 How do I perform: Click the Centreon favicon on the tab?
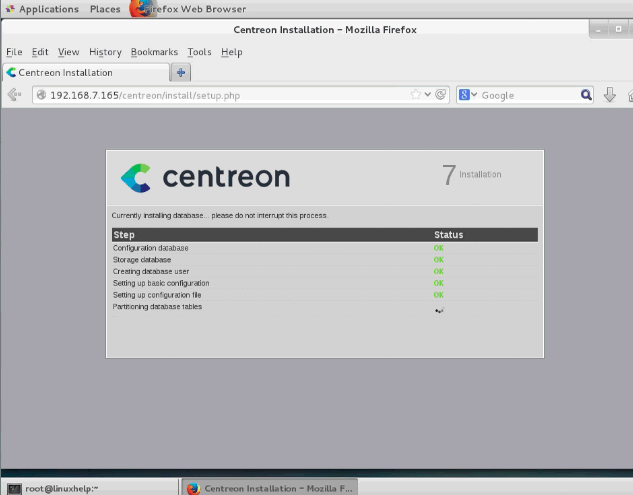(11, 73)
